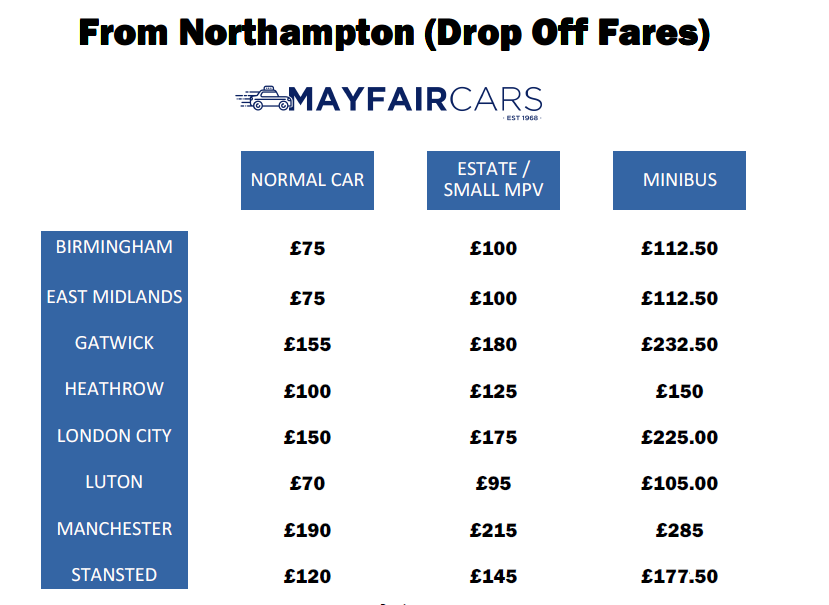
Task: Click the £285 Manchester minibus fare
Action: click(x=679, y=530)
